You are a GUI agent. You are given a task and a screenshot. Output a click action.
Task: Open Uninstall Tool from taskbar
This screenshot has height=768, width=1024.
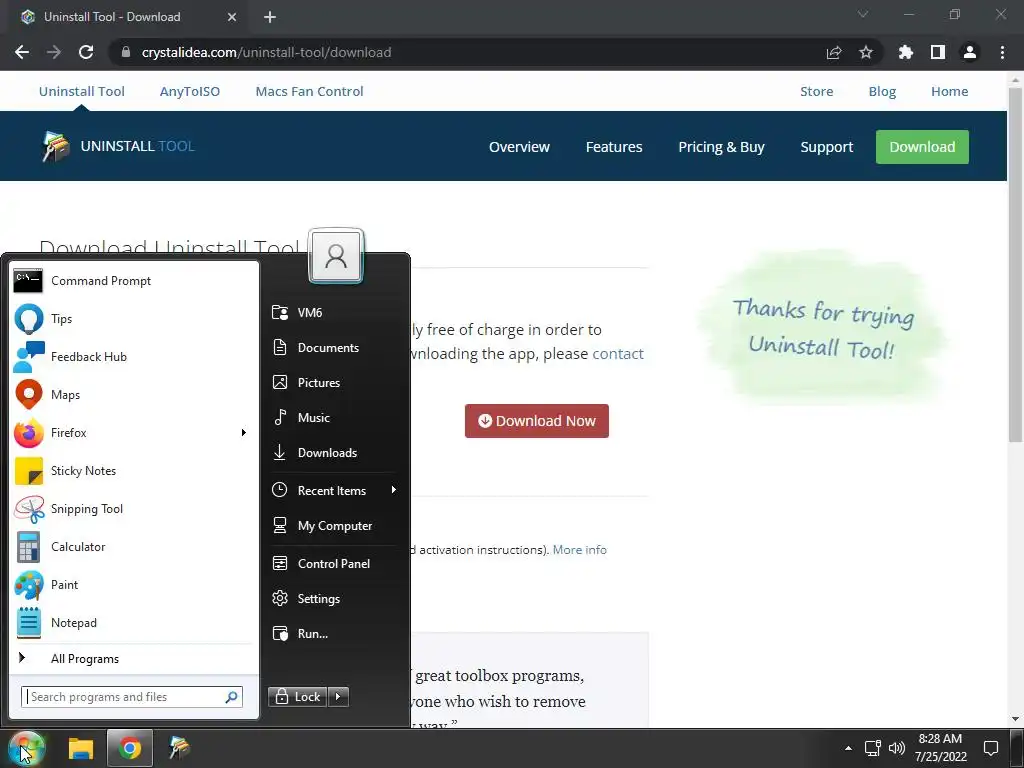(x=179, y=748)
